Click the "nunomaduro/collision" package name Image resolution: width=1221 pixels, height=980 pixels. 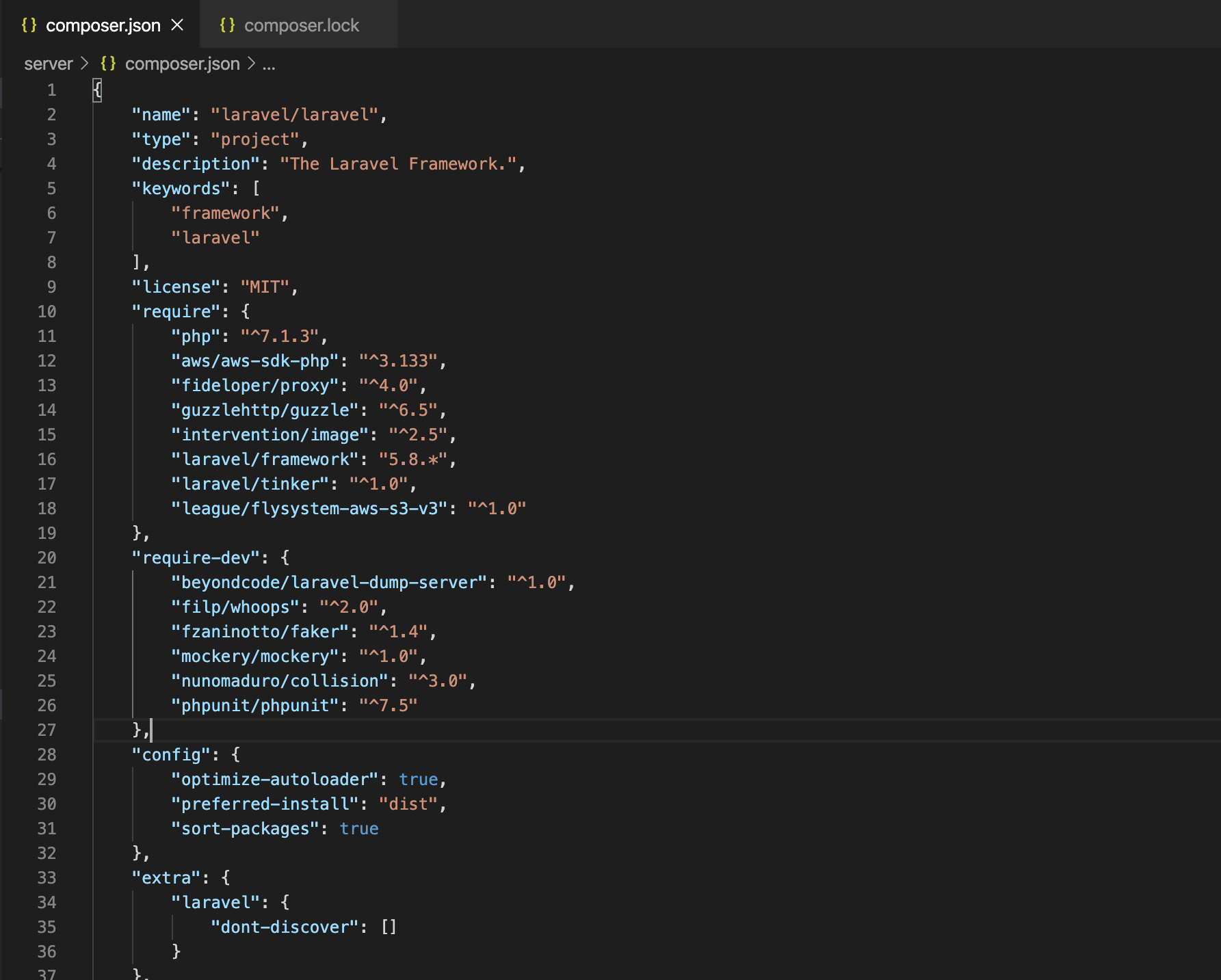(x=280, y=681)
